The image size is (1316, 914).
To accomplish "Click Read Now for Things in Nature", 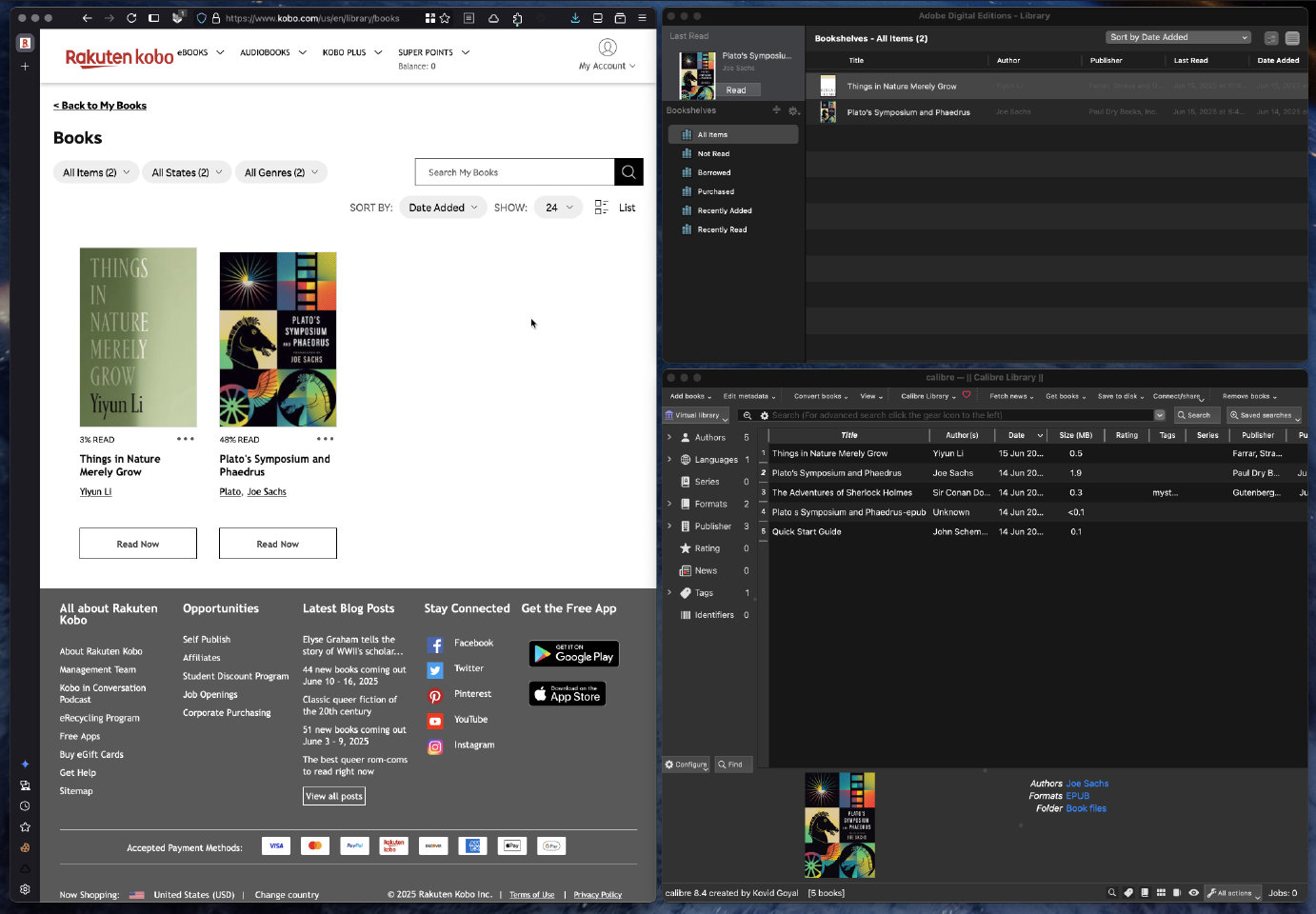I will click(138, 544).
